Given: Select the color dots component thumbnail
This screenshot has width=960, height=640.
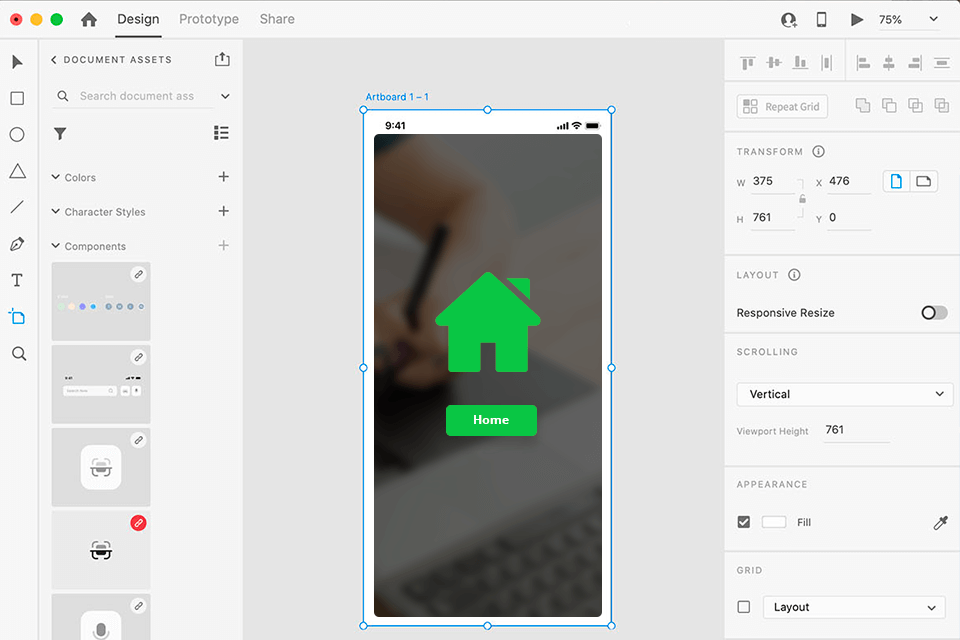Looking at the screenshot, I should point(101,301).
